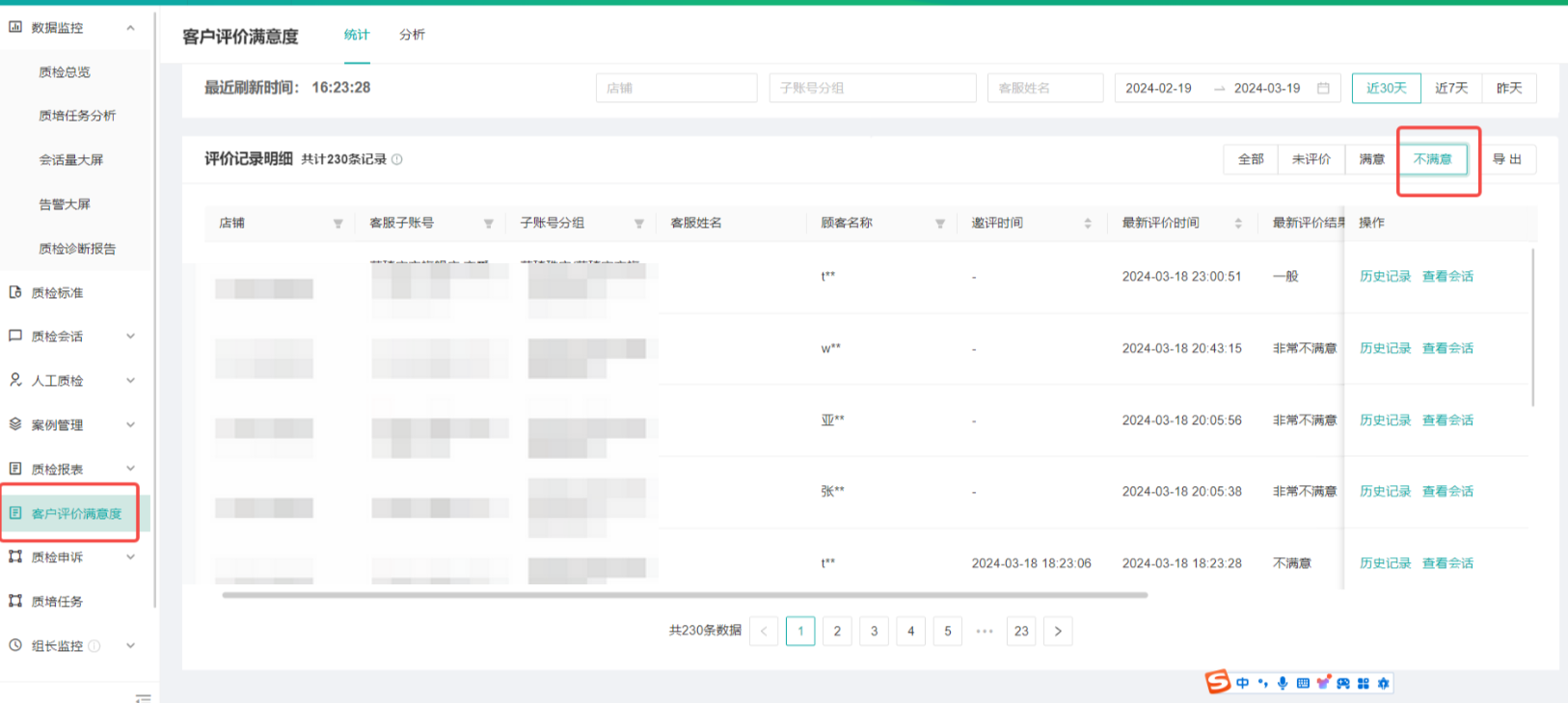Expand the 质检报表 submenu
1568x703 pixels.
tap(130, 470)
